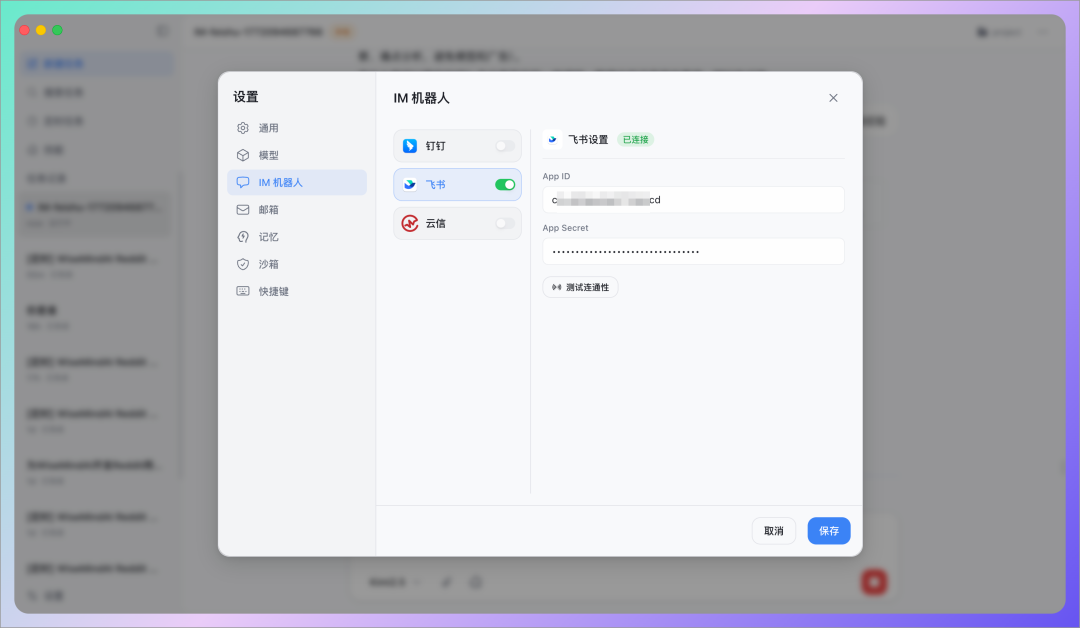Viewport: 1080px width, 628px height.
Task: Click the General settings gear icon
Action: point(243,128)
